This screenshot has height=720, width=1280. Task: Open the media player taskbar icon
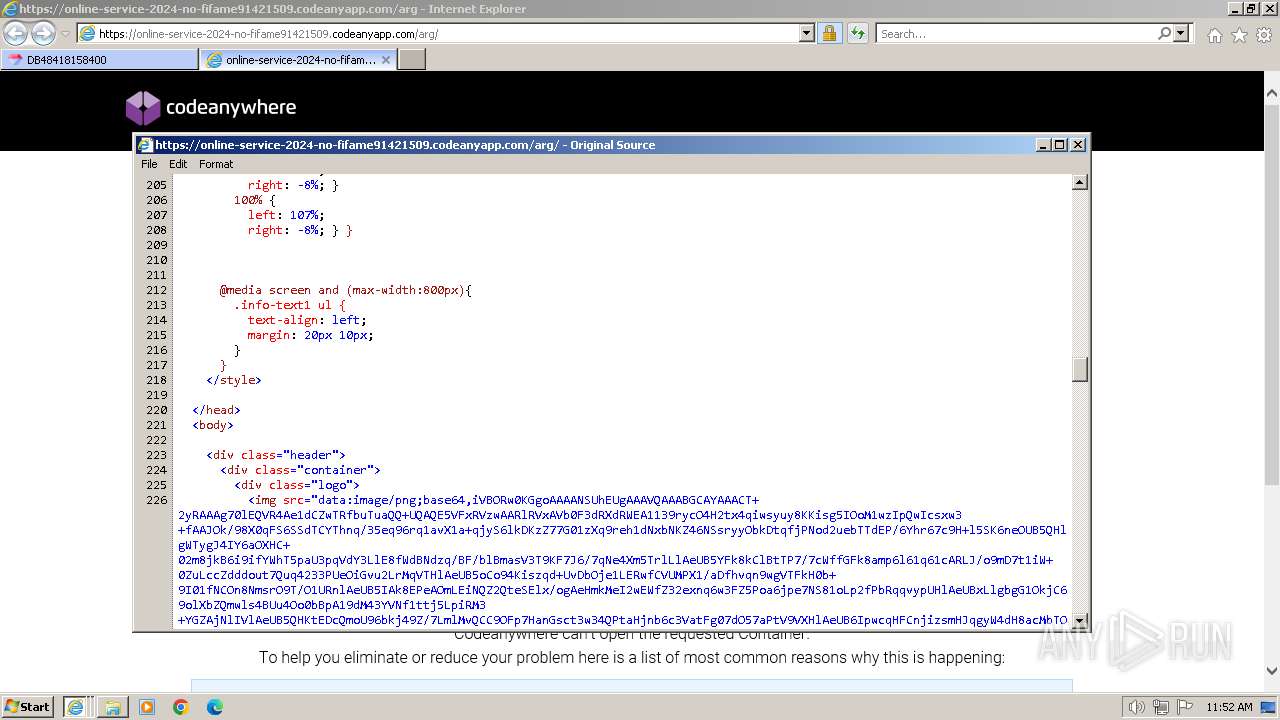pyautogui.click(x=147, y=707)
